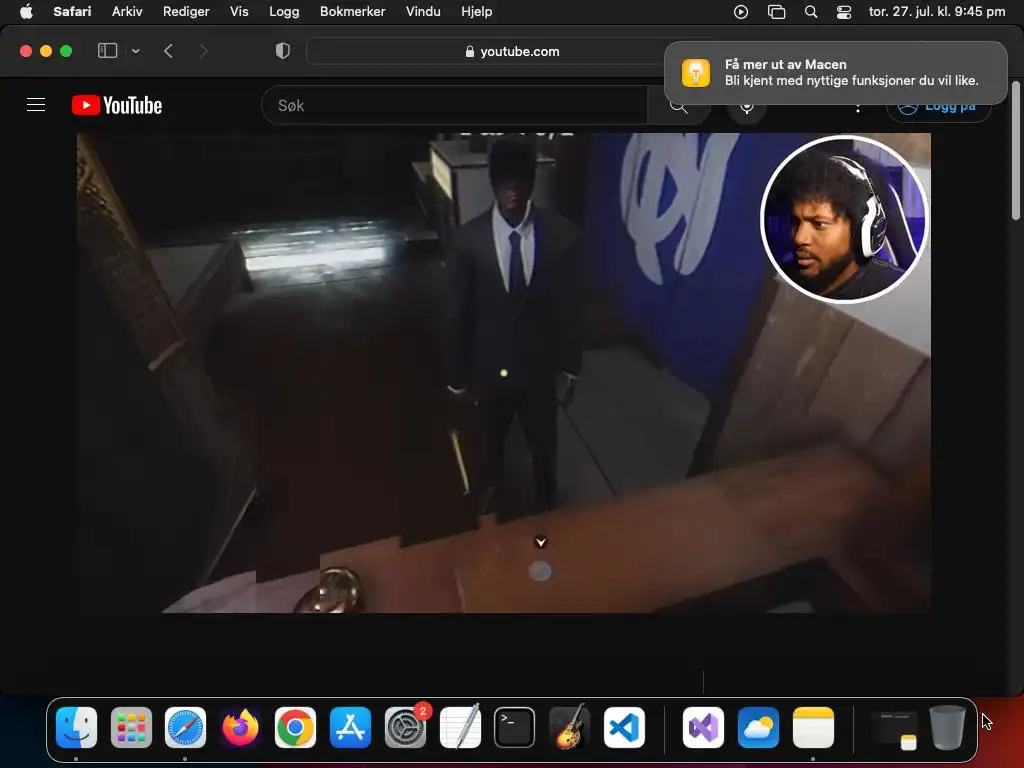Viewport: 1024px width, 768px height.
Task: Click the youtube.com address bar
Action: (513, 51)
